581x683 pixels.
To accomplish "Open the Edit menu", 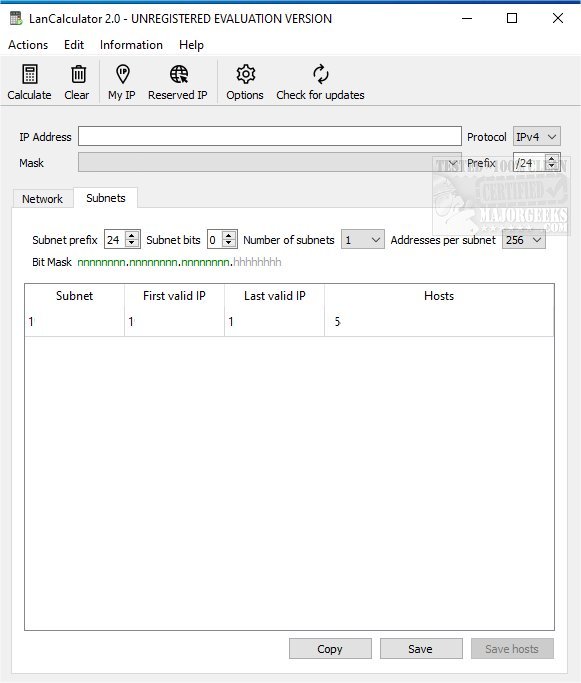I will [74, 45].
